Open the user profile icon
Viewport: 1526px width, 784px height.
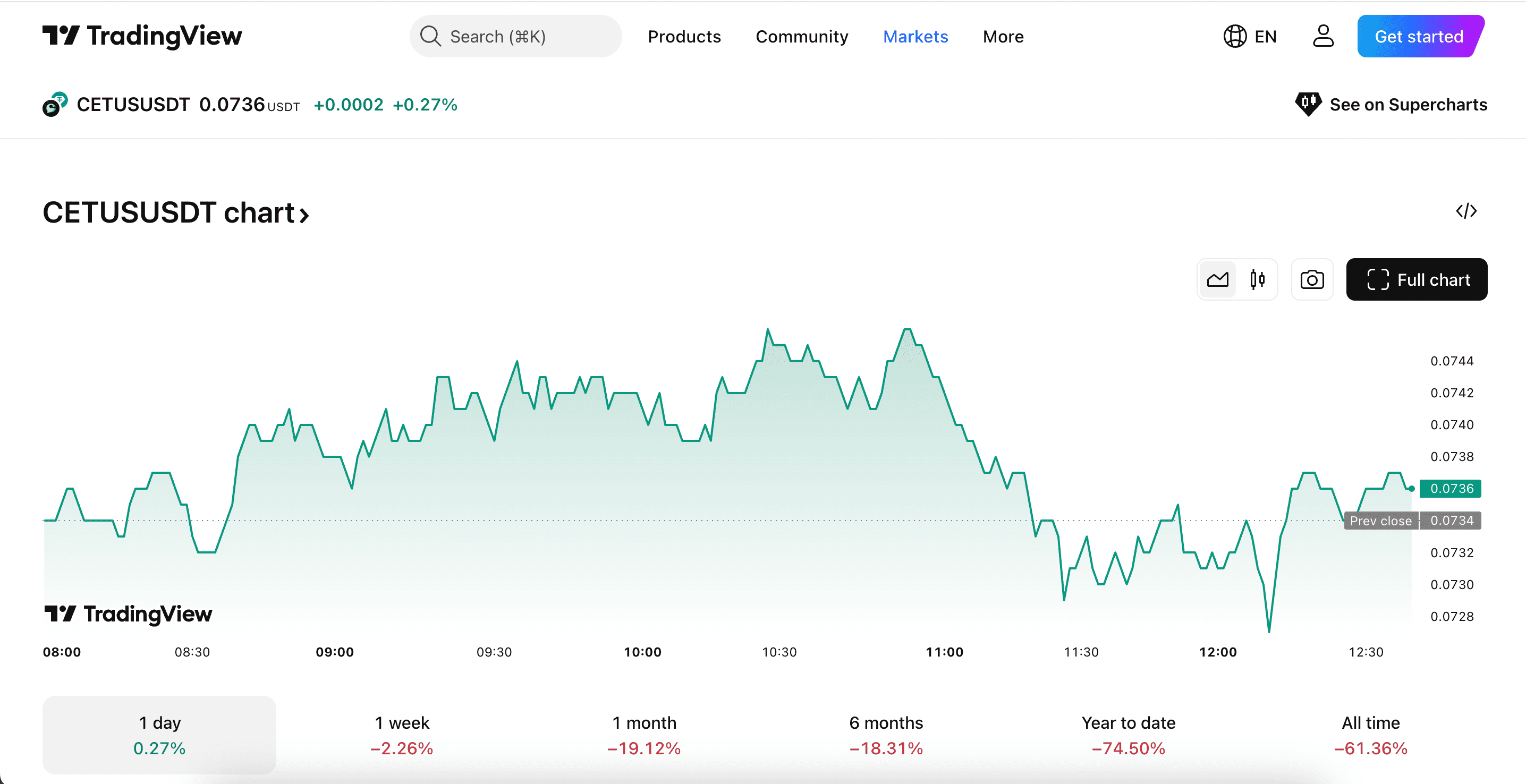click(1323, 36)
